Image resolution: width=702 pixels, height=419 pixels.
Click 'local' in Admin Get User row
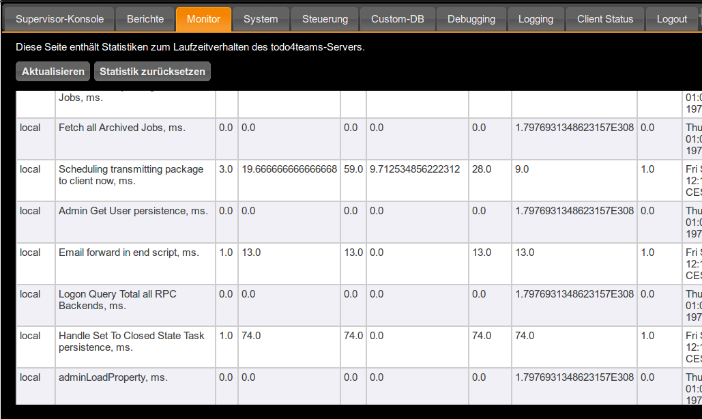pyautogui.click(x=30, y=211)
